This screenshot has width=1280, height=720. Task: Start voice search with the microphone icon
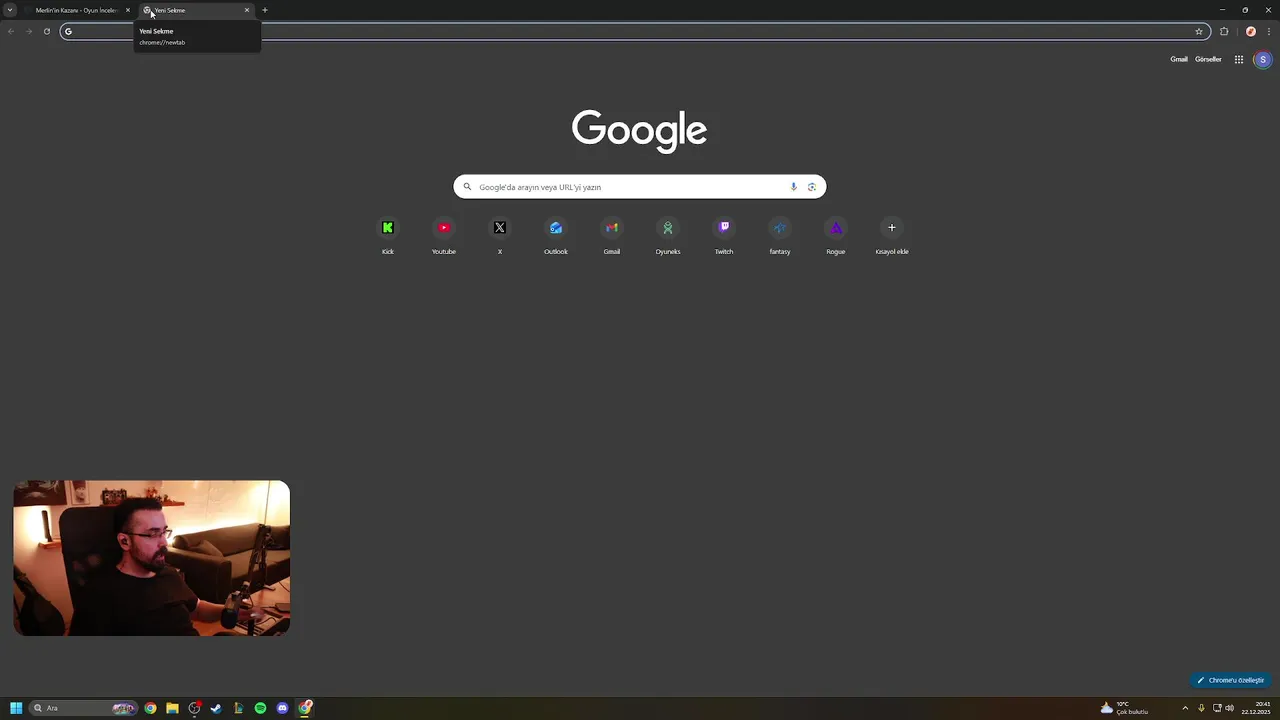point(794,187)
